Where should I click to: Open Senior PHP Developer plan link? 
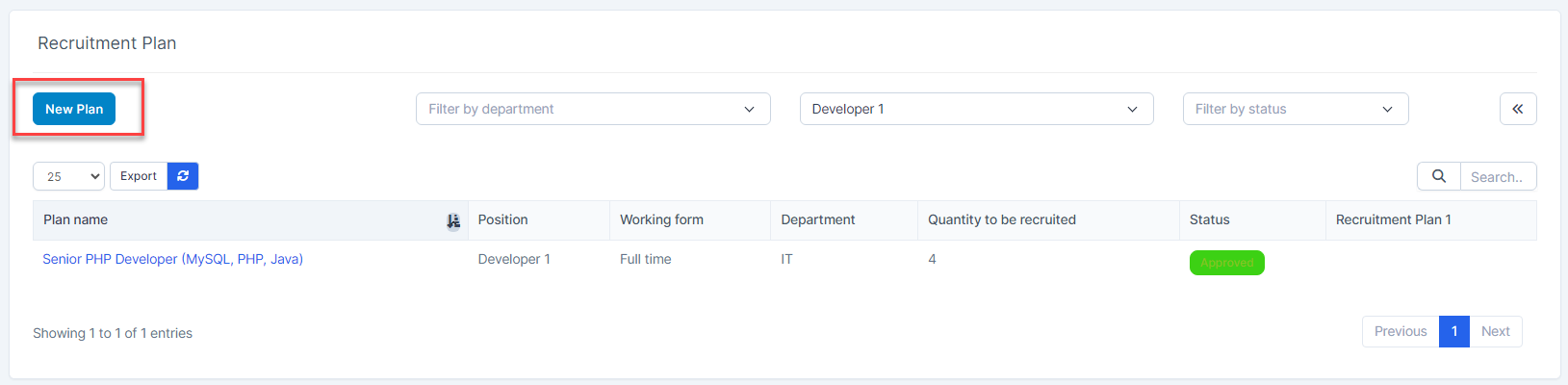pyautogui.click(x=172, y=259)
